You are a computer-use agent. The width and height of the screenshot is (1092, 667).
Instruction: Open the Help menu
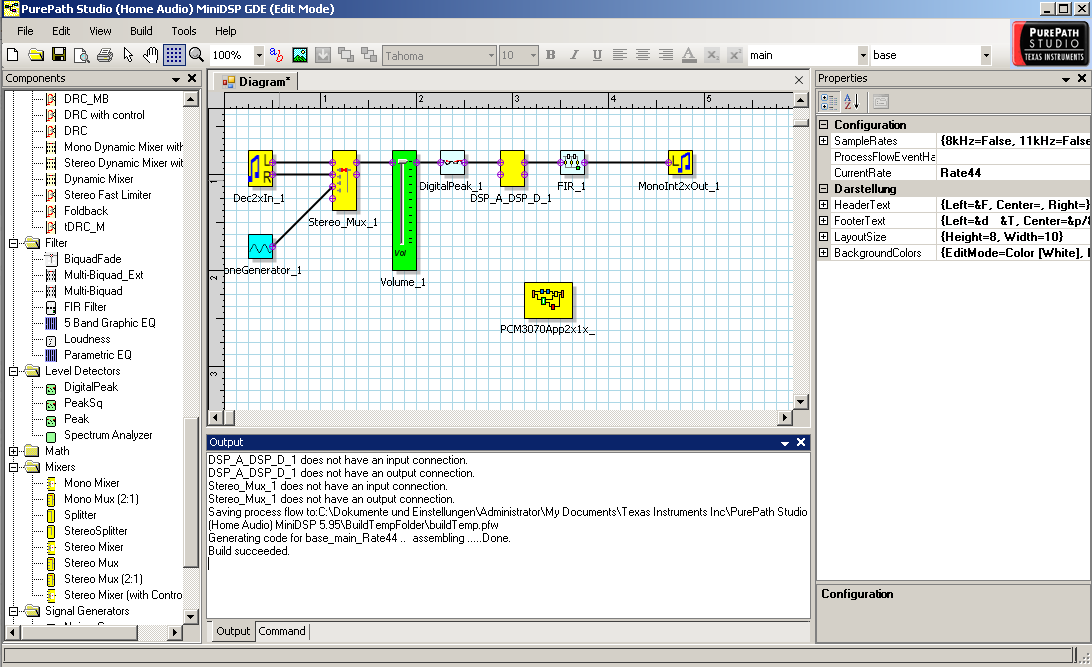226,31
